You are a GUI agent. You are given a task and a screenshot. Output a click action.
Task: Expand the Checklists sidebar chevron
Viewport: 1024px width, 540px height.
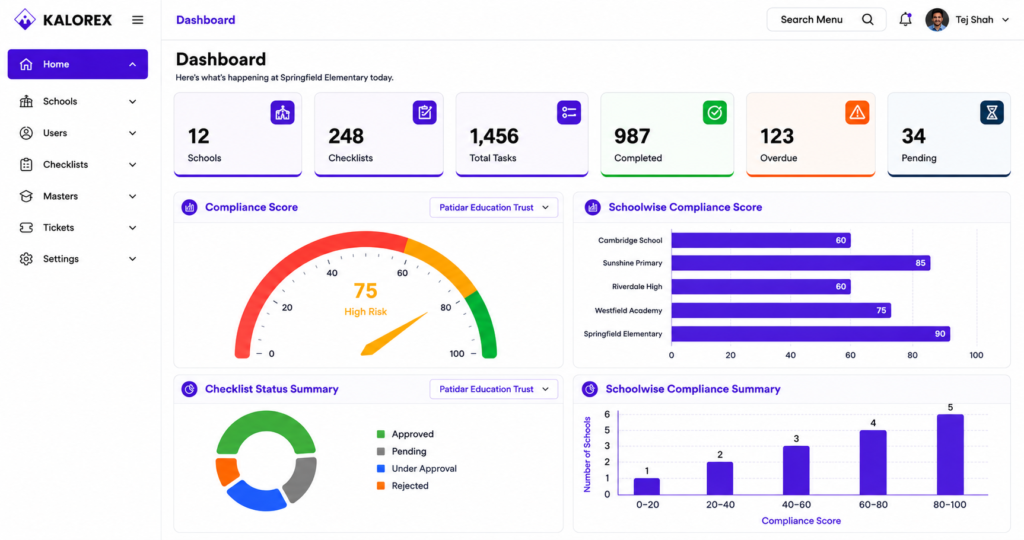click(133, 165)
